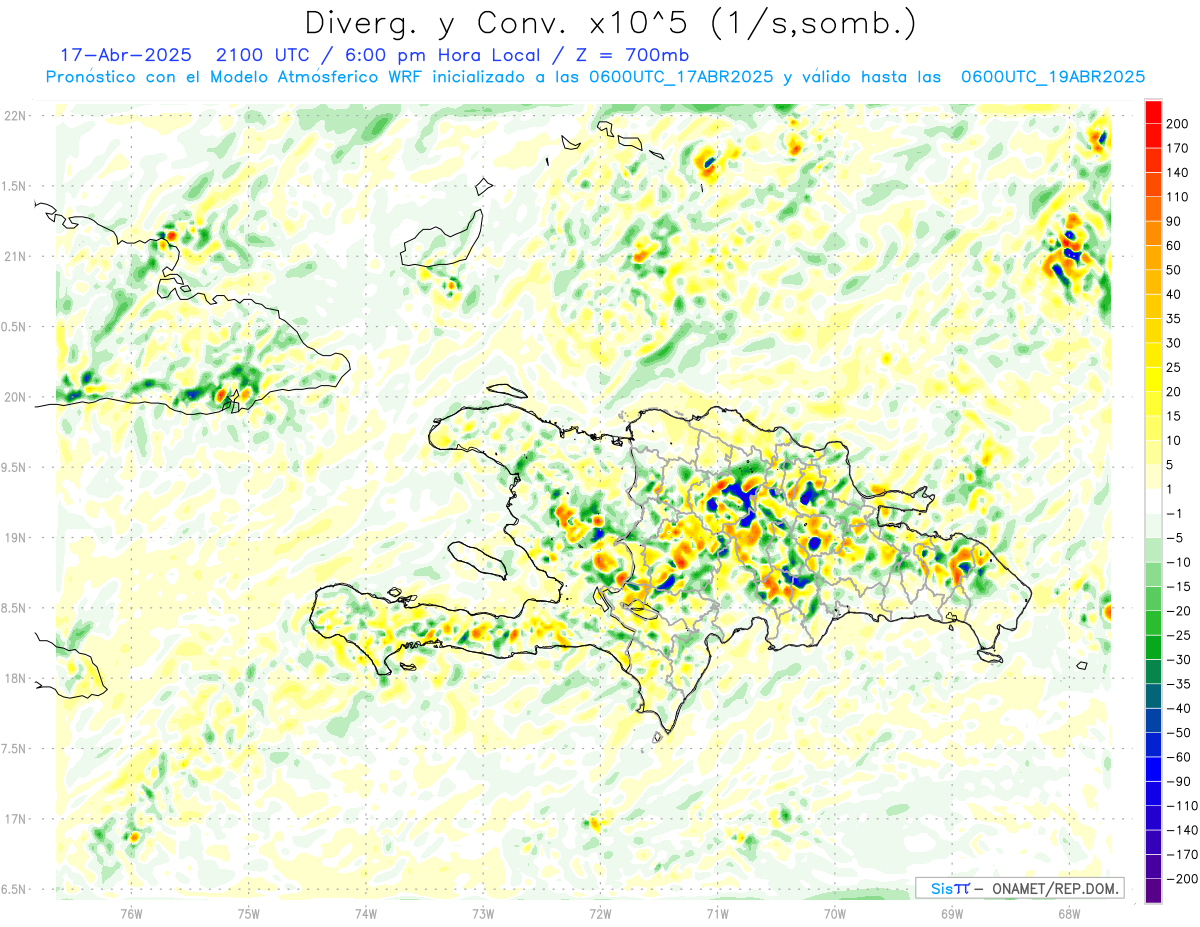Click the '72W' longitude axis label
The height and width of the screenshot is (927, 1200).
tap(600, 913)
